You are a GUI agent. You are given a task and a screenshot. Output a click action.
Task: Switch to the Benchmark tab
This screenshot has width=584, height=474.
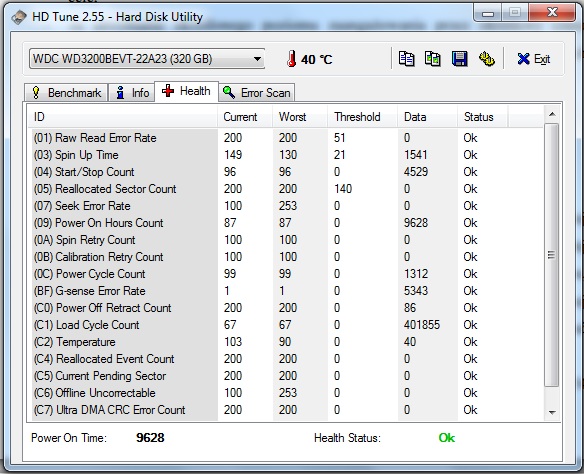click(66, 92)
